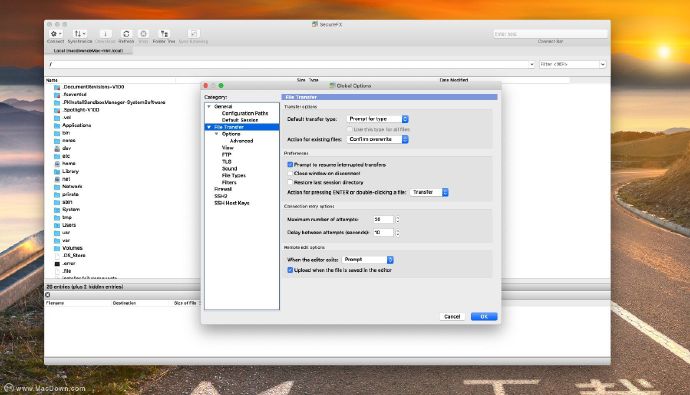Click the Cancel button
This screenshot has width=690, height=395.
click(452, 316)
